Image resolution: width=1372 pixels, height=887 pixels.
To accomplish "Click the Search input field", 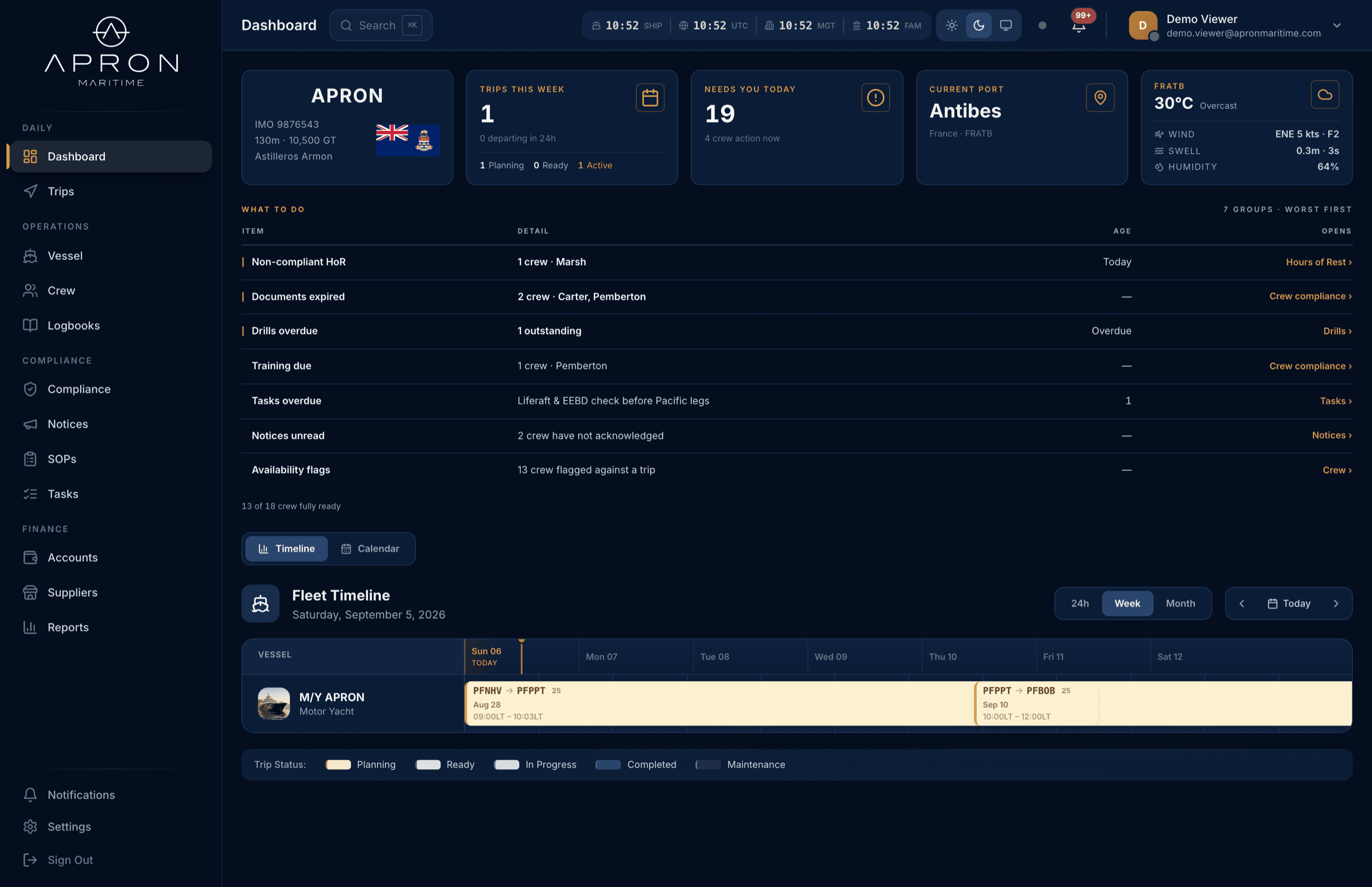I will [x=380, y=25].
